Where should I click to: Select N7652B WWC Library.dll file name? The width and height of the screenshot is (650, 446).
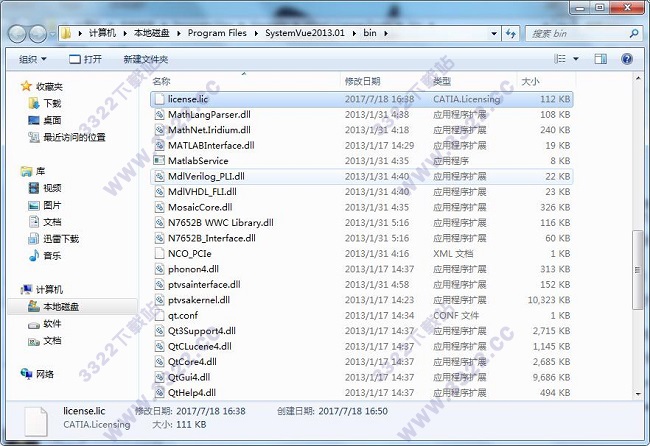(221, 223)
